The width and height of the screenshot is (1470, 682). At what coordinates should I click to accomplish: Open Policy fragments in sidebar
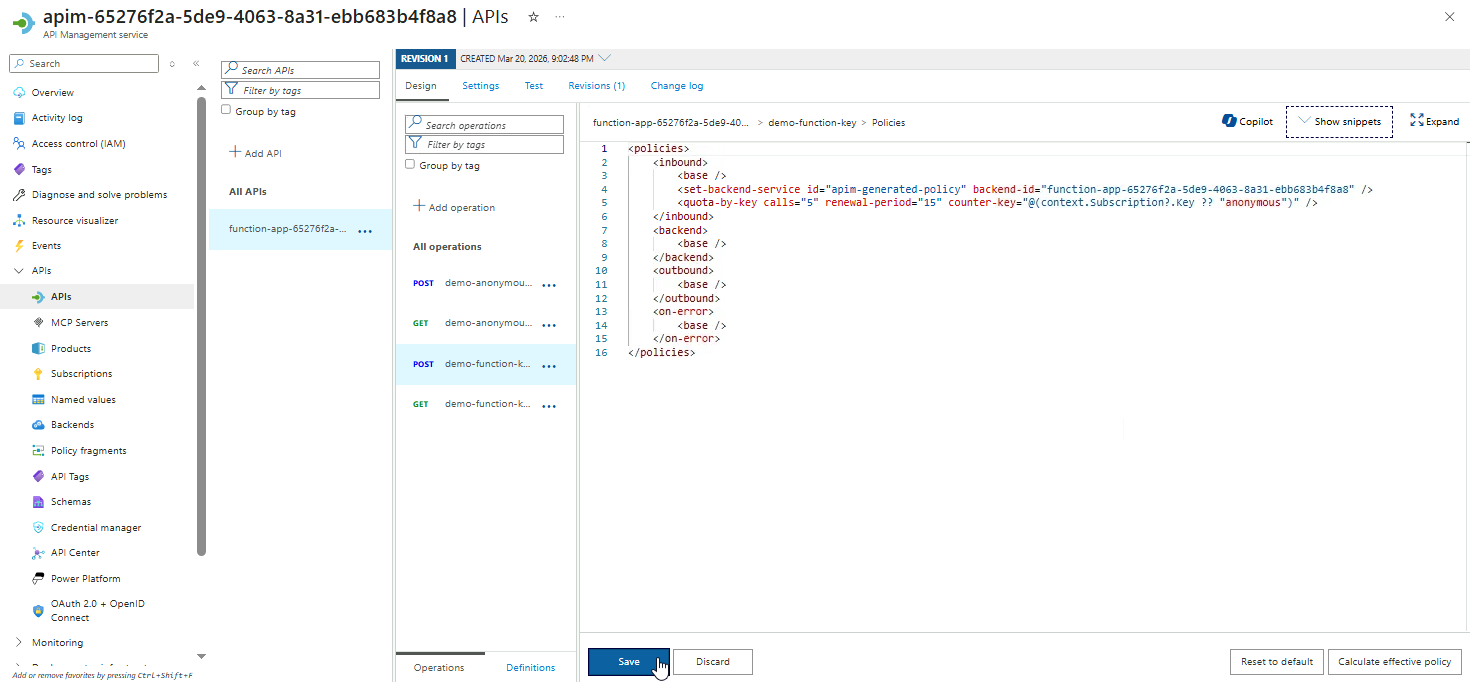click(88, 450)
